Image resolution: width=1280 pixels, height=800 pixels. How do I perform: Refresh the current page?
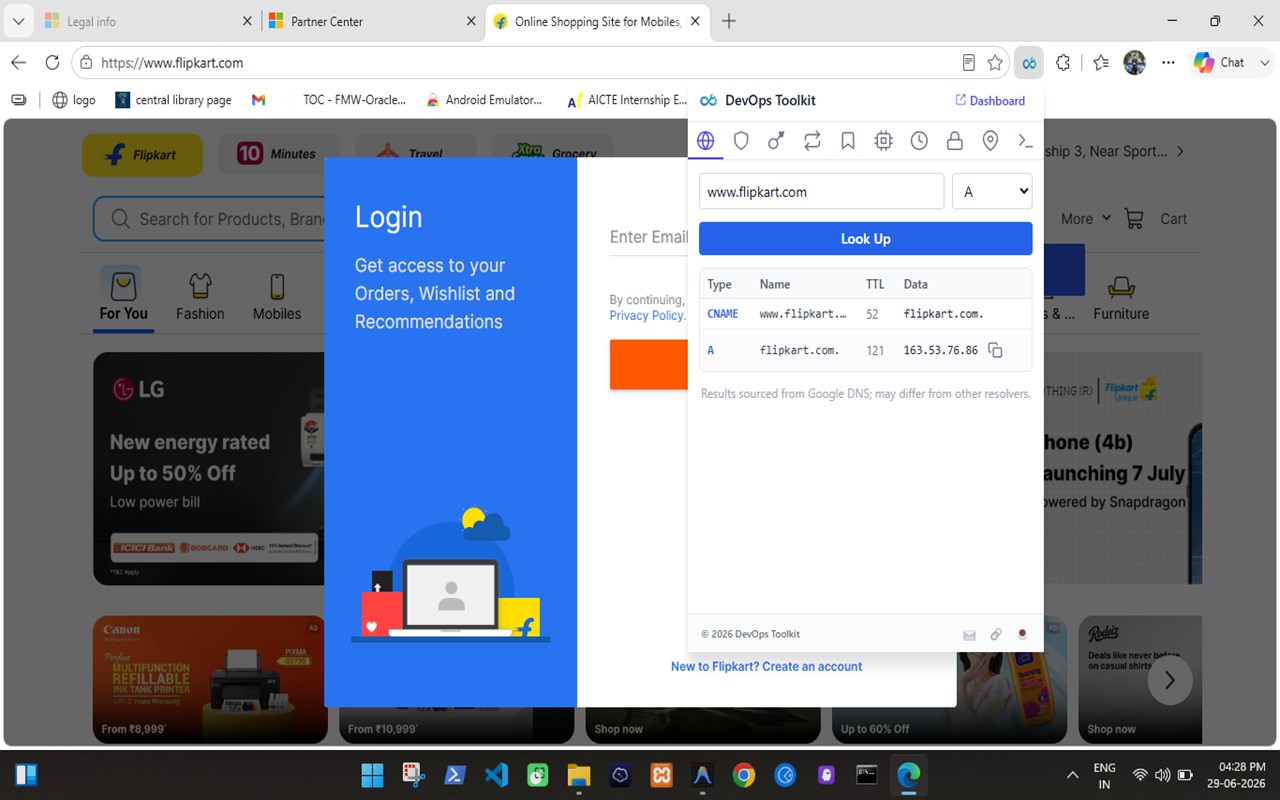tap(52, 63)
